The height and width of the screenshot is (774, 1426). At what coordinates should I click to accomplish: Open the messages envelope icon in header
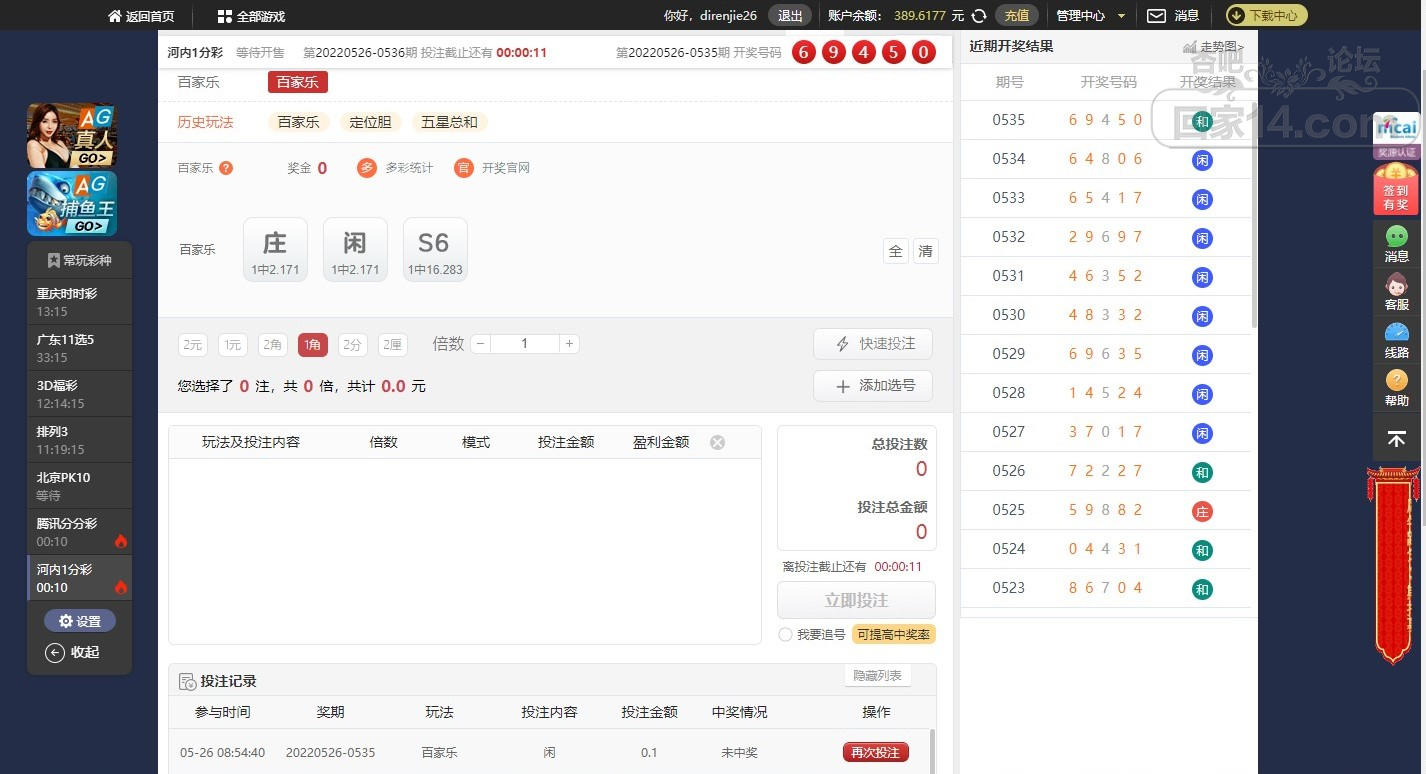1156,16
